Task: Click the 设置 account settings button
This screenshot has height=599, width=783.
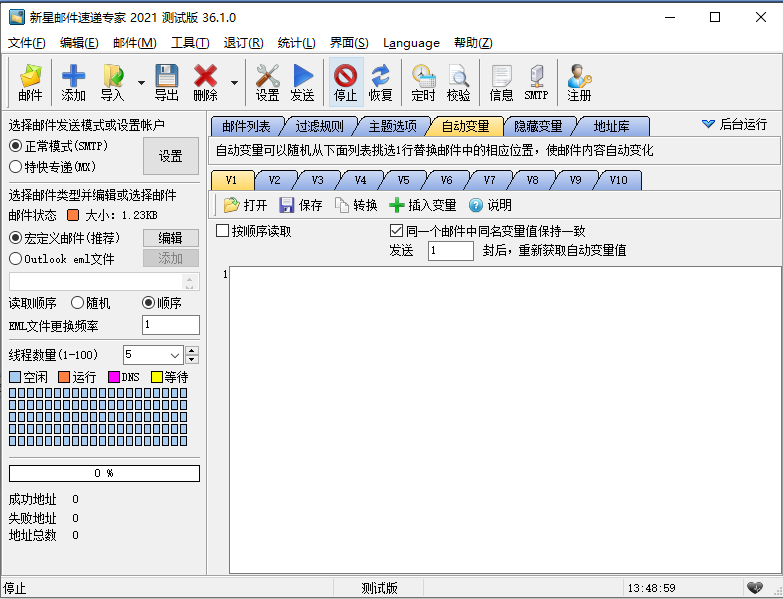Action: (x=170, y=156)
